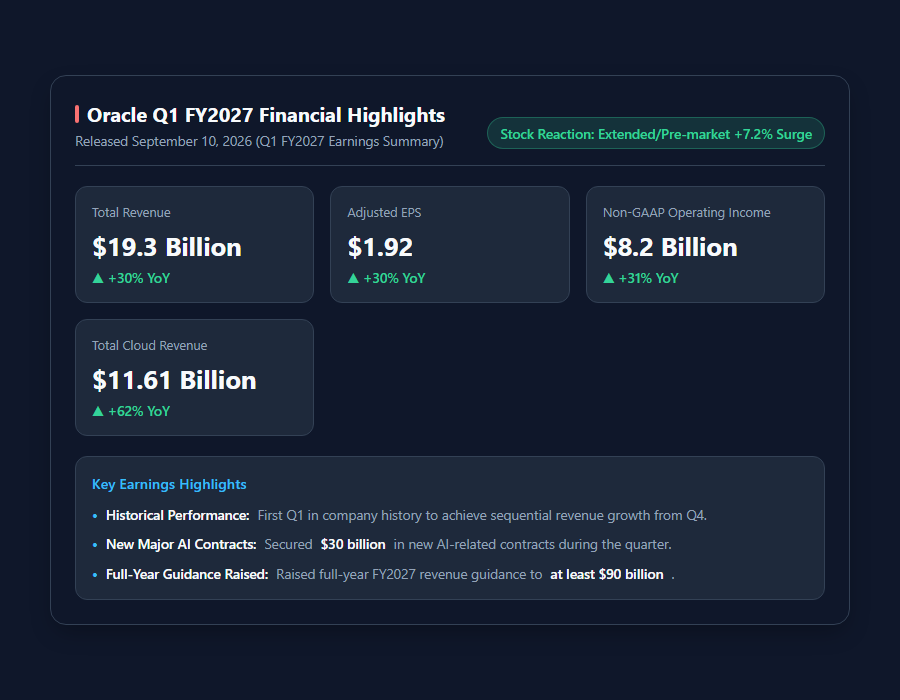Screen dimensions: 900x700
Task: Select the "$8.2 Billion" operating income value
Action: coord(670,247)
